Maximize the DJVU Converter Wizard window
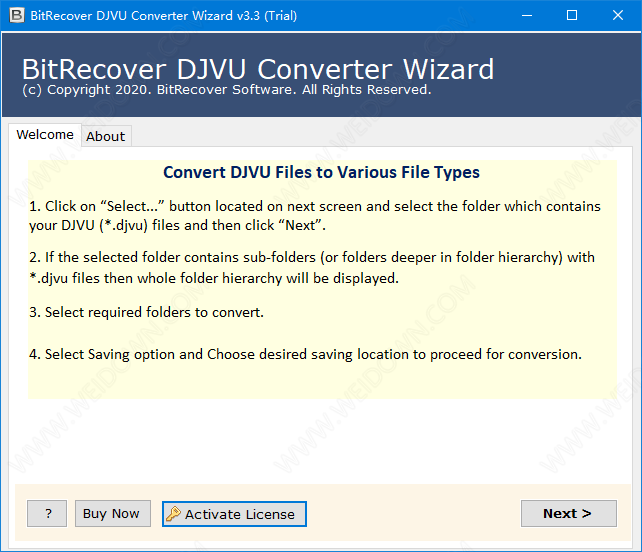 click(x=572, y=15)
